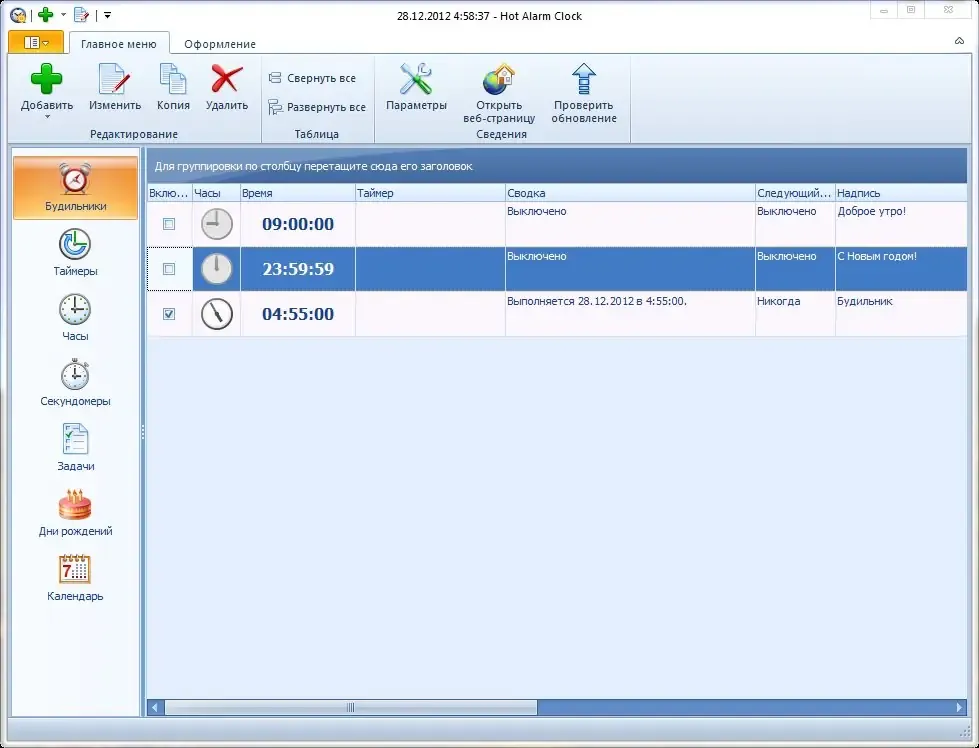The width and height of the screenshot is (979, 748).
Task: Collapse the ribbon with top-right chevron
Action: [x=959, y=41]
